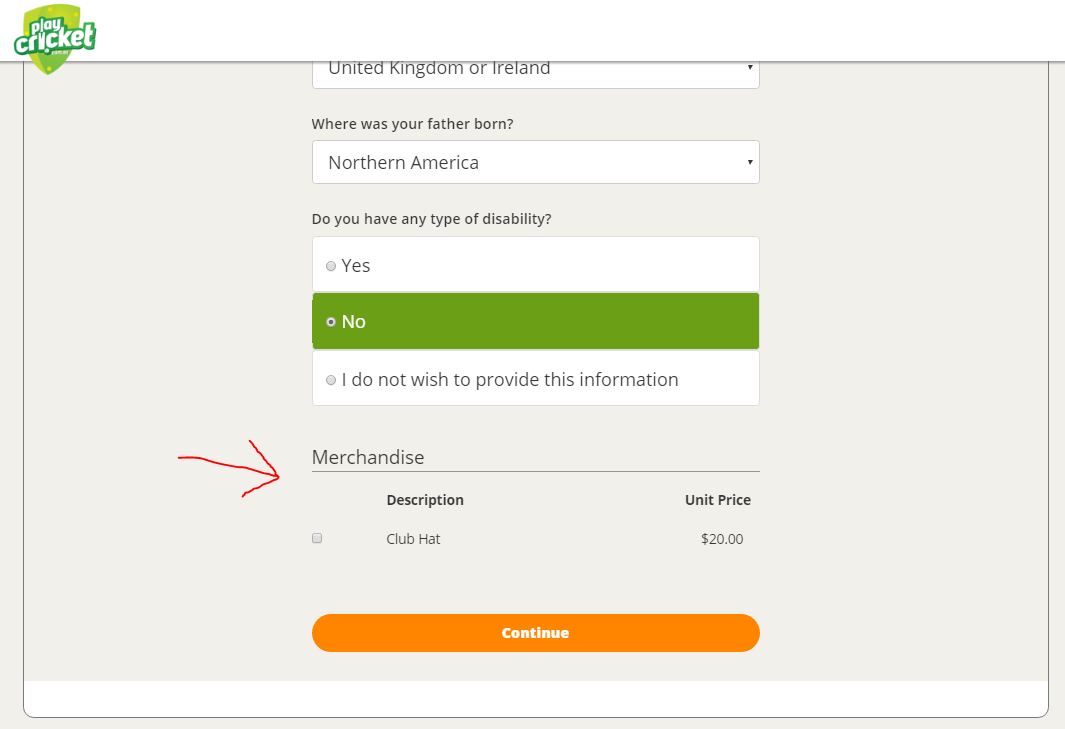
Task: Click the Unit Price column header
Action: 718,500
